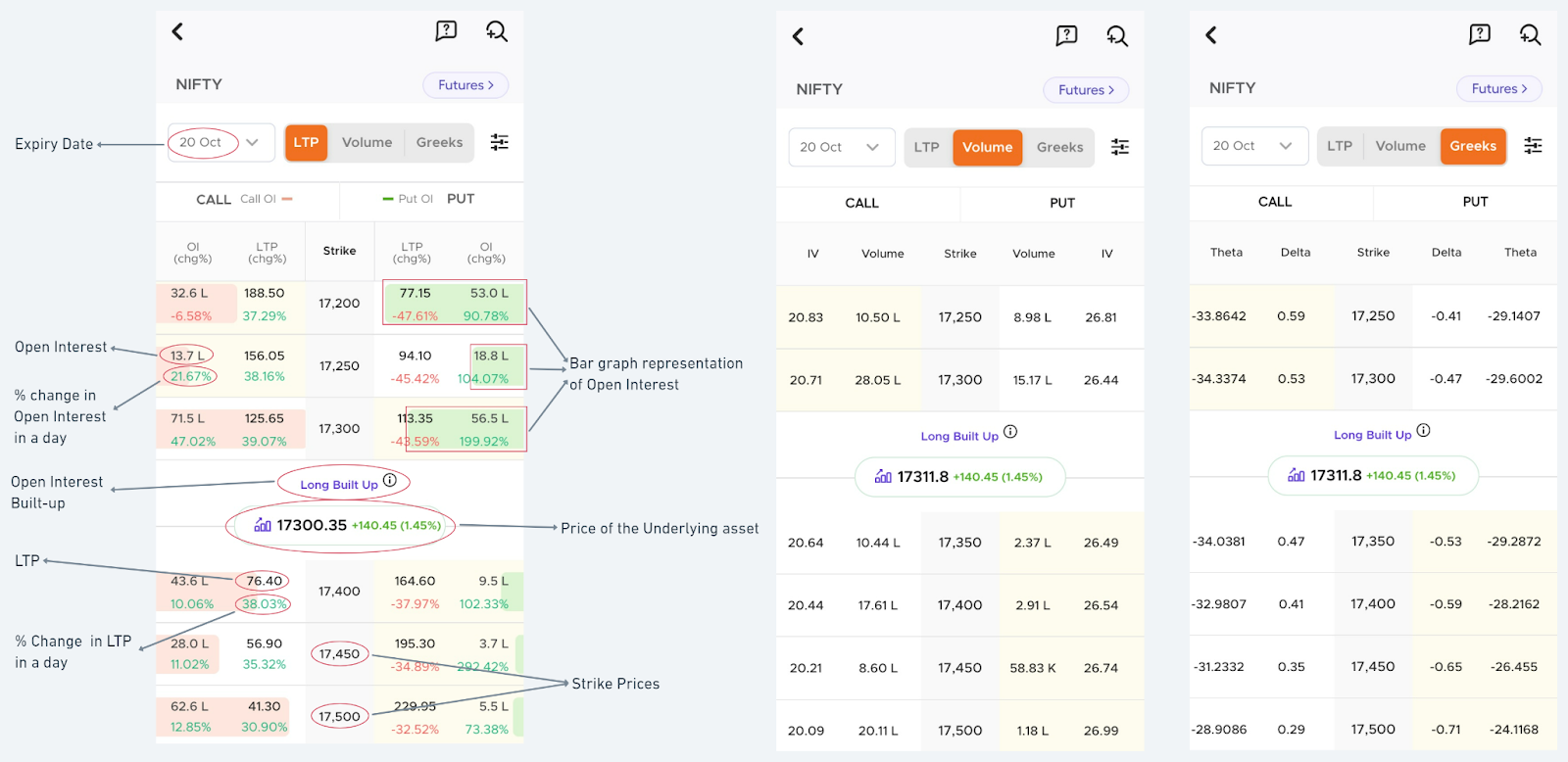Viewport: 1568px width, 762px height.
Task: Select LTP tab in left panel
Action: point(307,142)
